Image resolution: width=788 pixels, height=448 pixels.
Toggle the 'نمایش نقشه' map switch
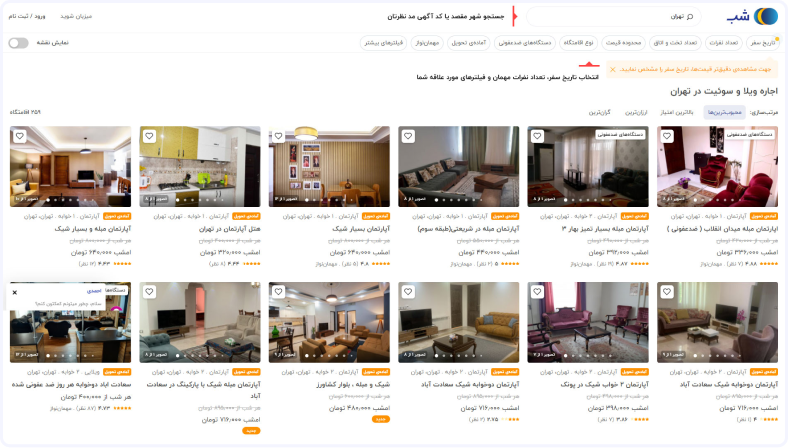pyautogui.click(x=19, y=43)
